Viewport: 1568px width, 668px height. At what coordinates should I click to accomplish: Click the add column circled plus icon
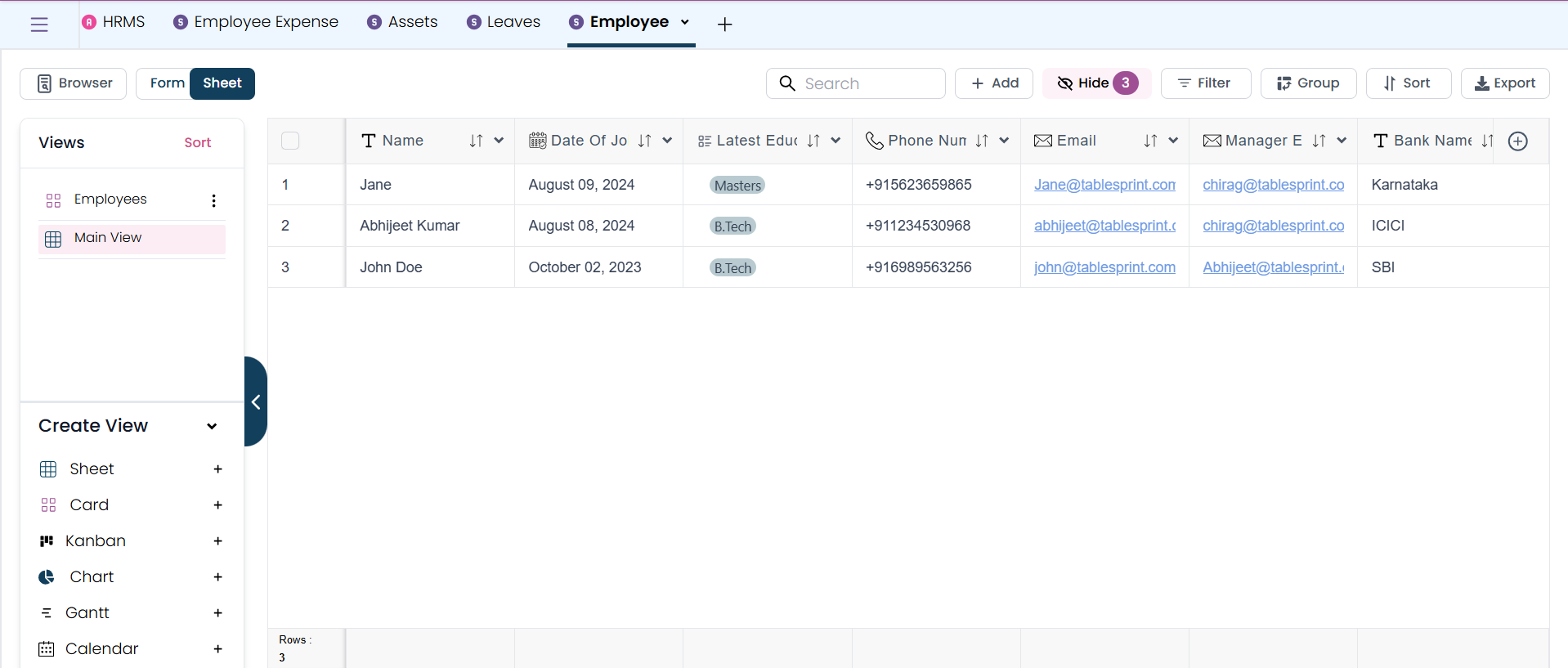1518,141
